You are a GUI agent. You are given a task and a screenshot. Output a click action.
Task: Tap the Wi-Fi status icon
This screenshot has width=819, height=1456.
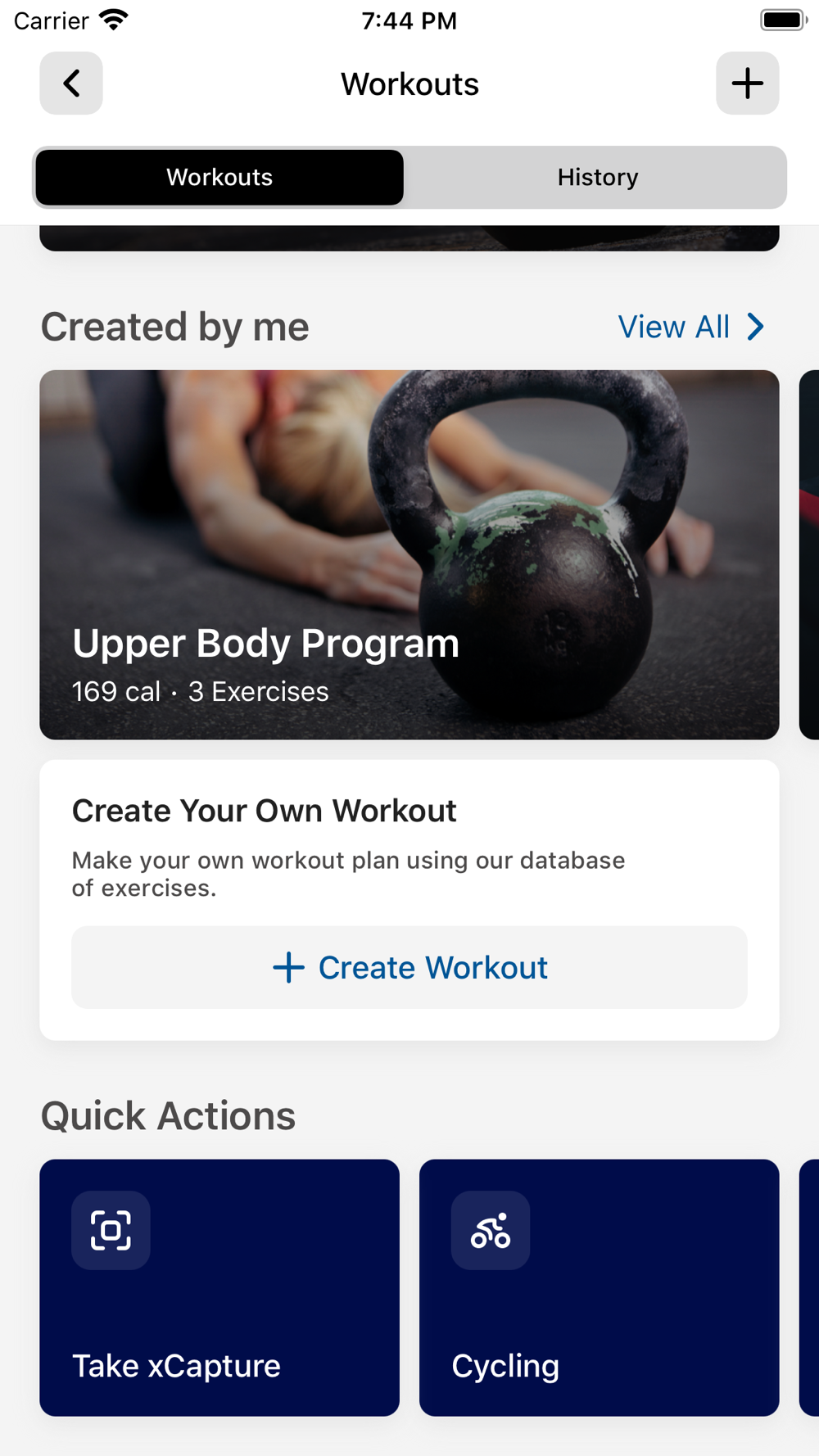coord(114,20)
